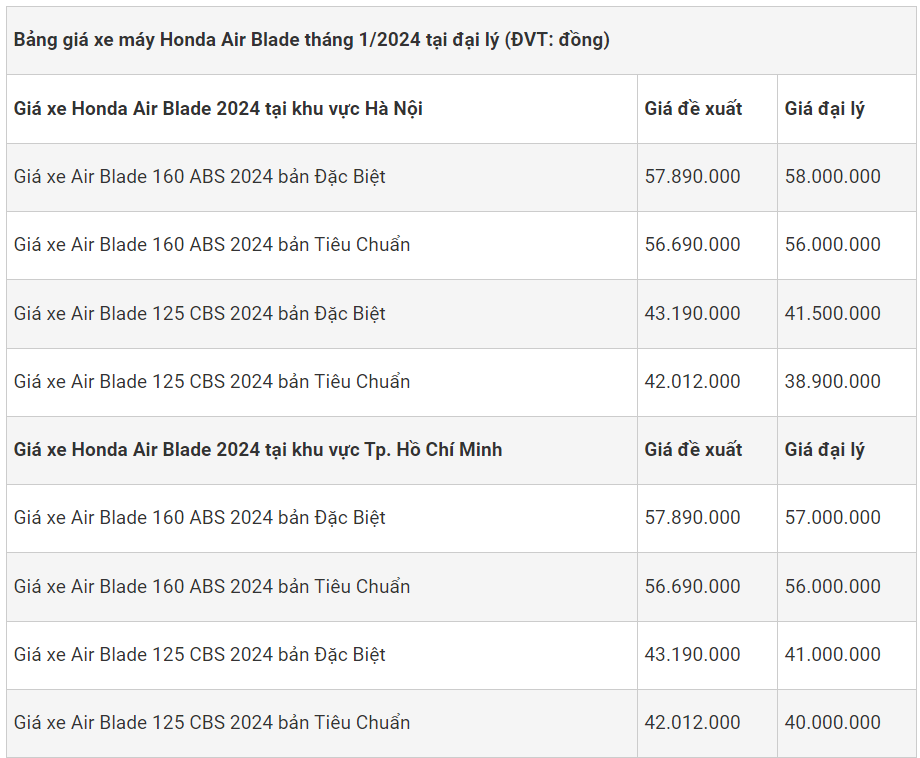
Task: Click the 57.000.000 dealer price cell
Action: pos(833,517)
